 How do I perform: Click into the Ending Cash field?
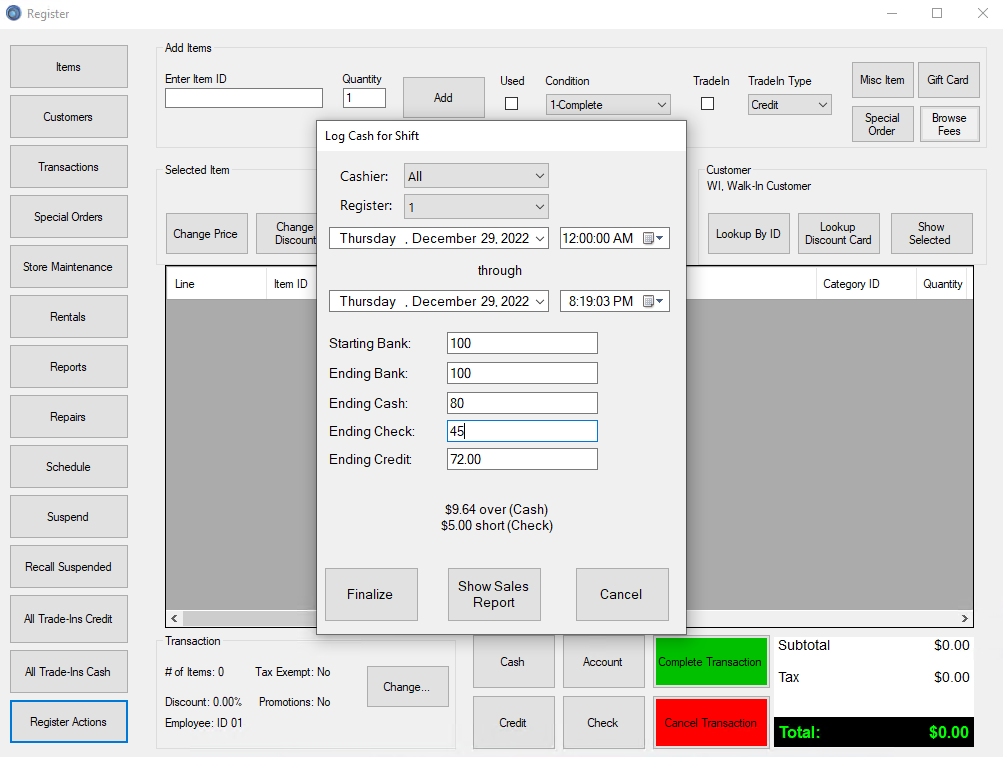[522, 403]
